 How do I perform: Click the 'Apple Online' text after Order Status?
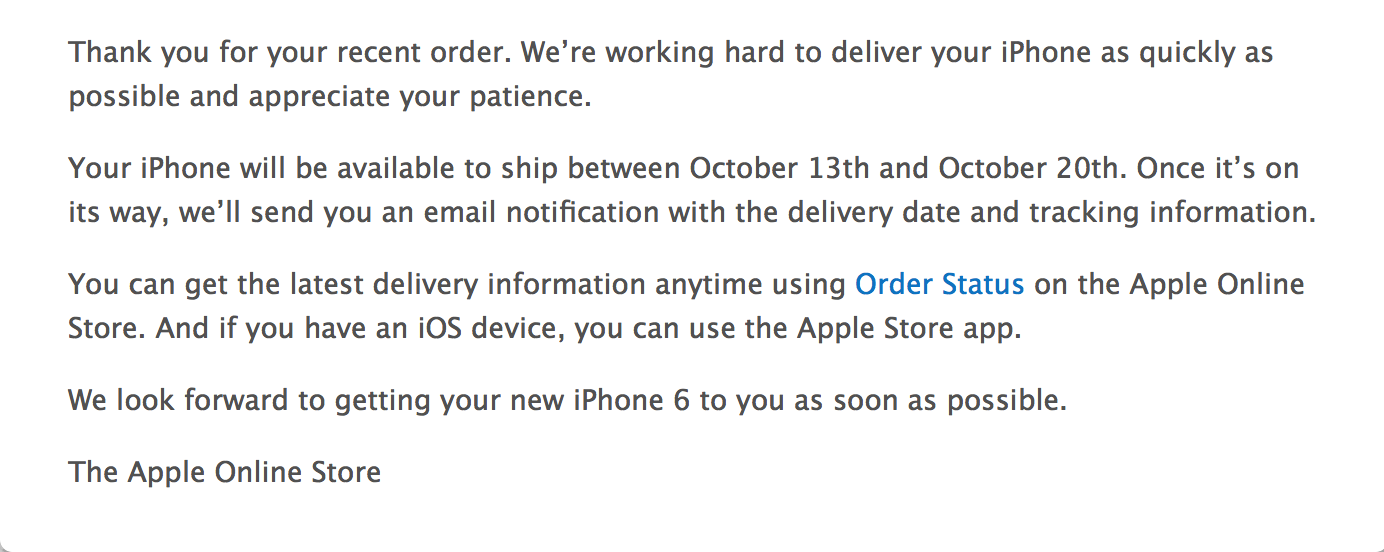(x=1217, y=285)
